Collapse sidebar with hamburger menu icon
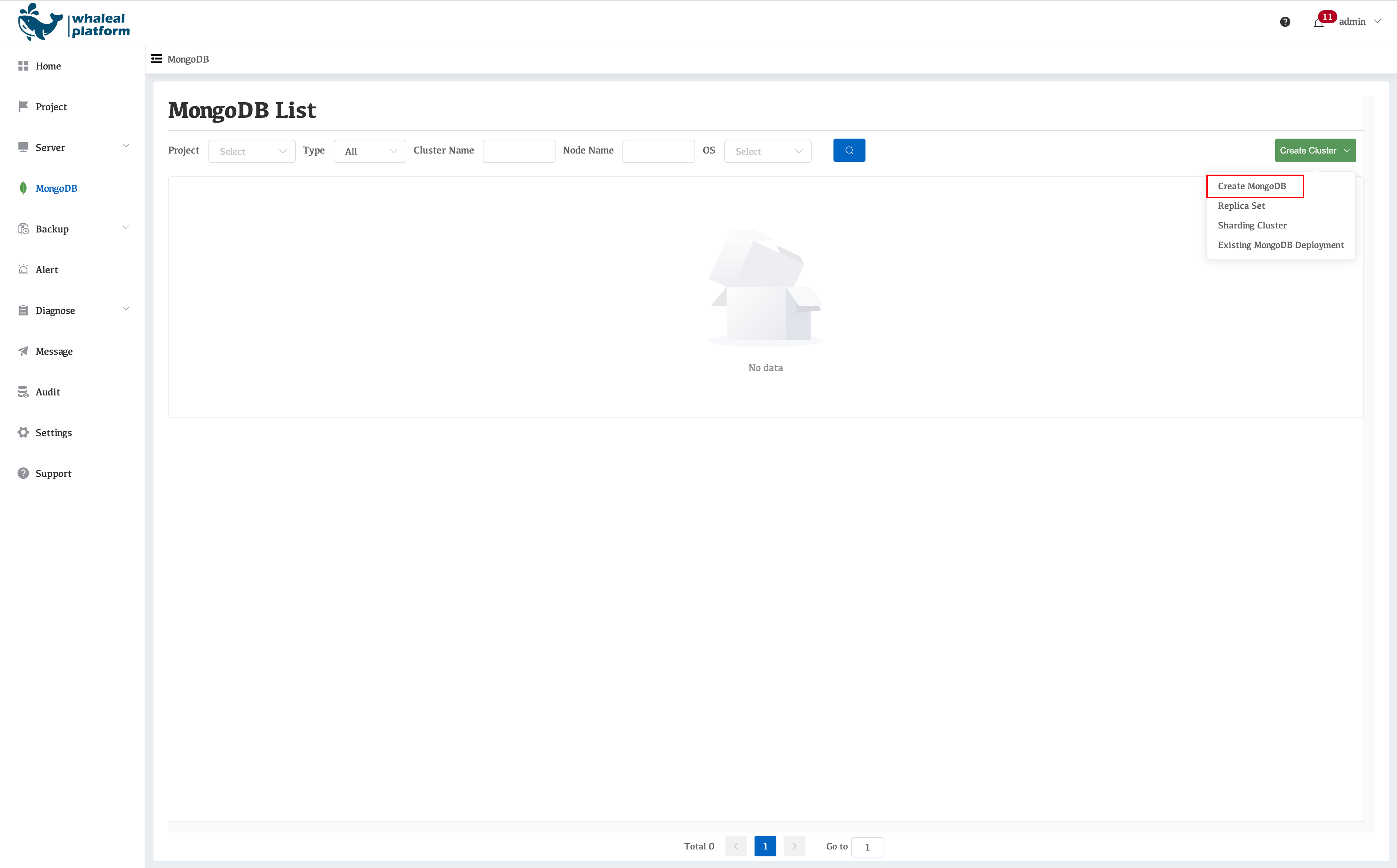The width and height of the screenshot is (1397, 868). [x=156, y=59]
